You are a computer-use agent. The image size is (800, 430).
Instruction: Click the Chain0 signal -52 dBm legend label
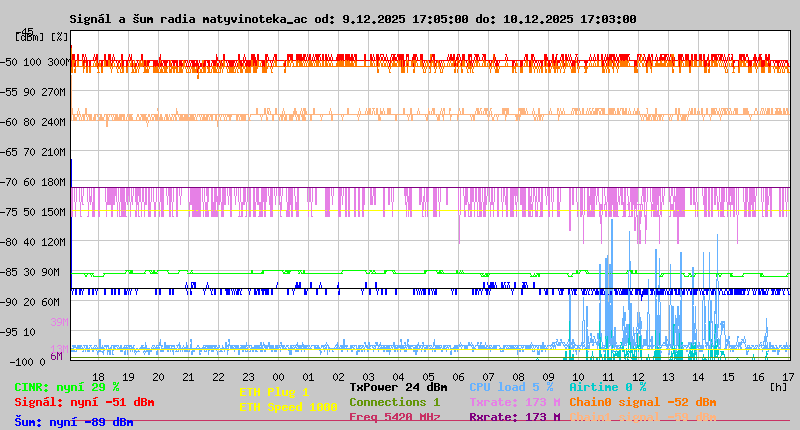643,402
